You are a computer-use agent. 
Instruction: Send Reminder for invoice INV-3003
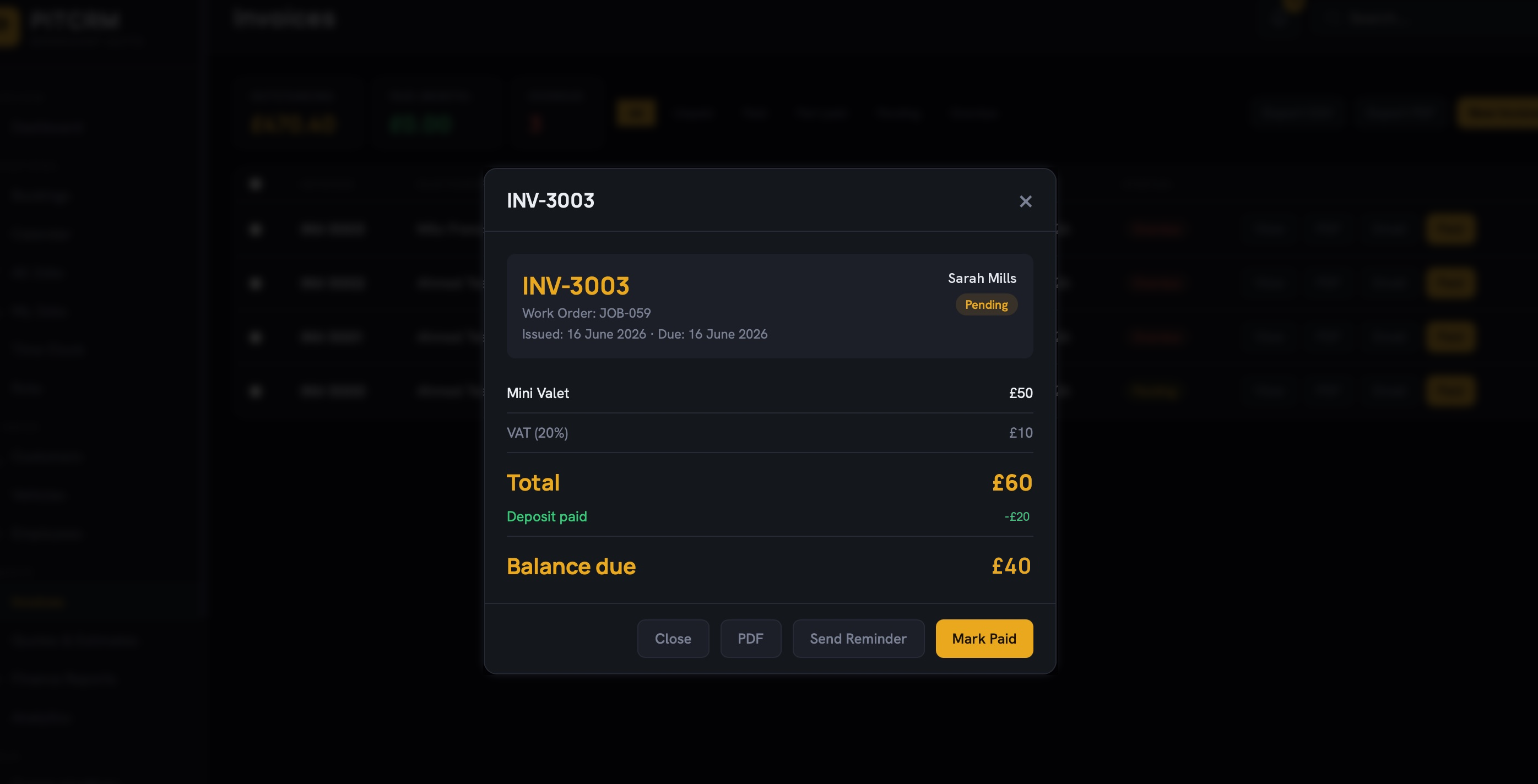pyautogui.click(x=858, y=639)
